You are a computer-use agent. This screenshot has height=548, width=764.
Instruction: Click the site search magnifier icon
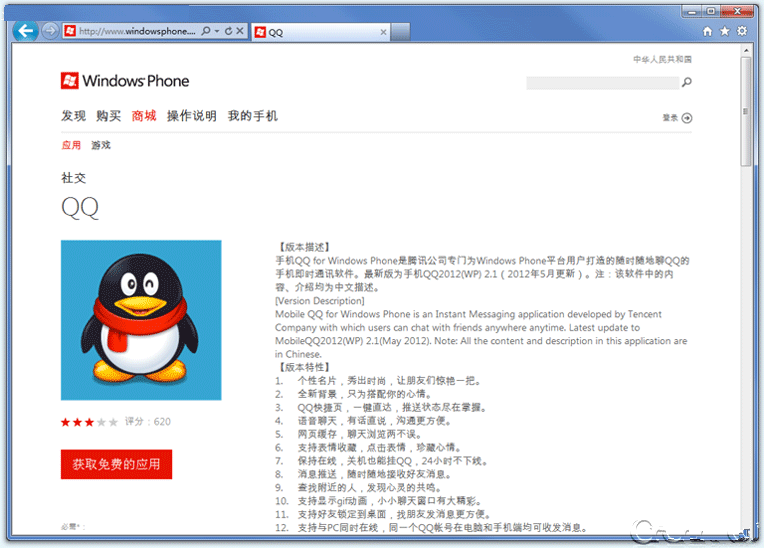pos(687,82)
